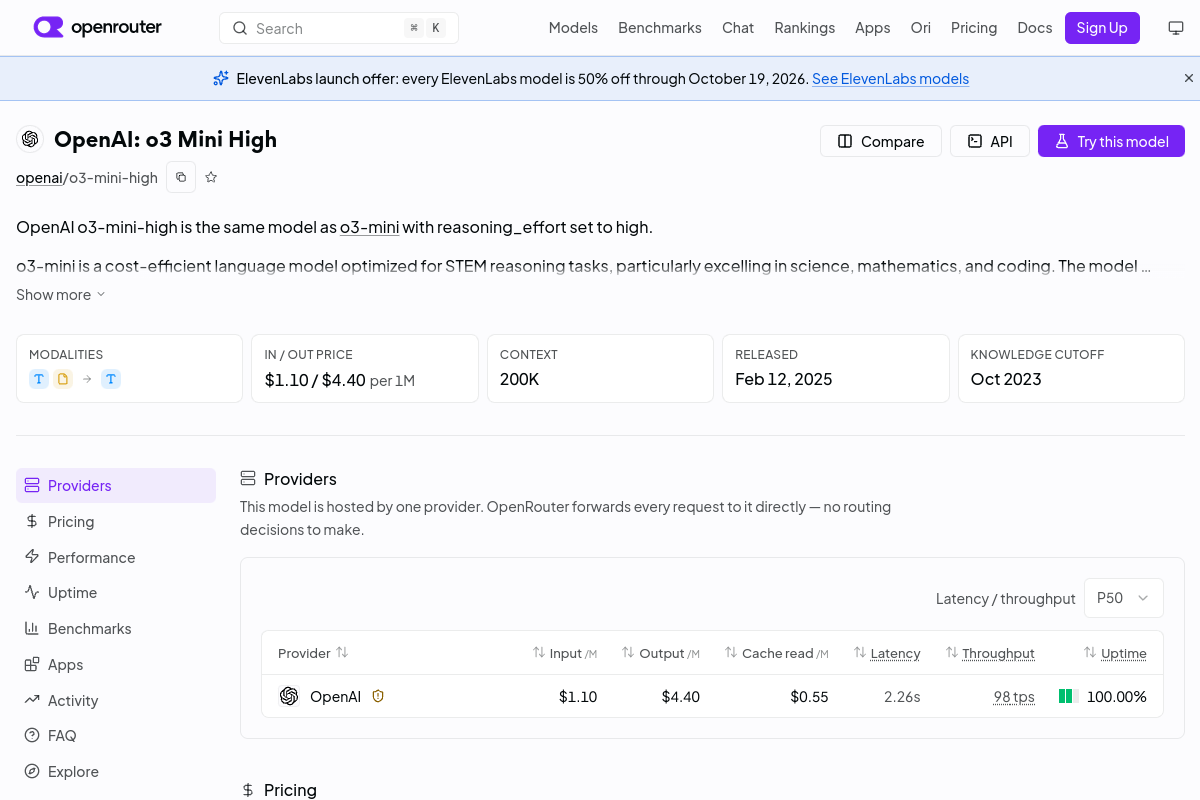Click the OpenAI logo beside model title
This screenshot has height=800, width=1200.
click(30, 139)
